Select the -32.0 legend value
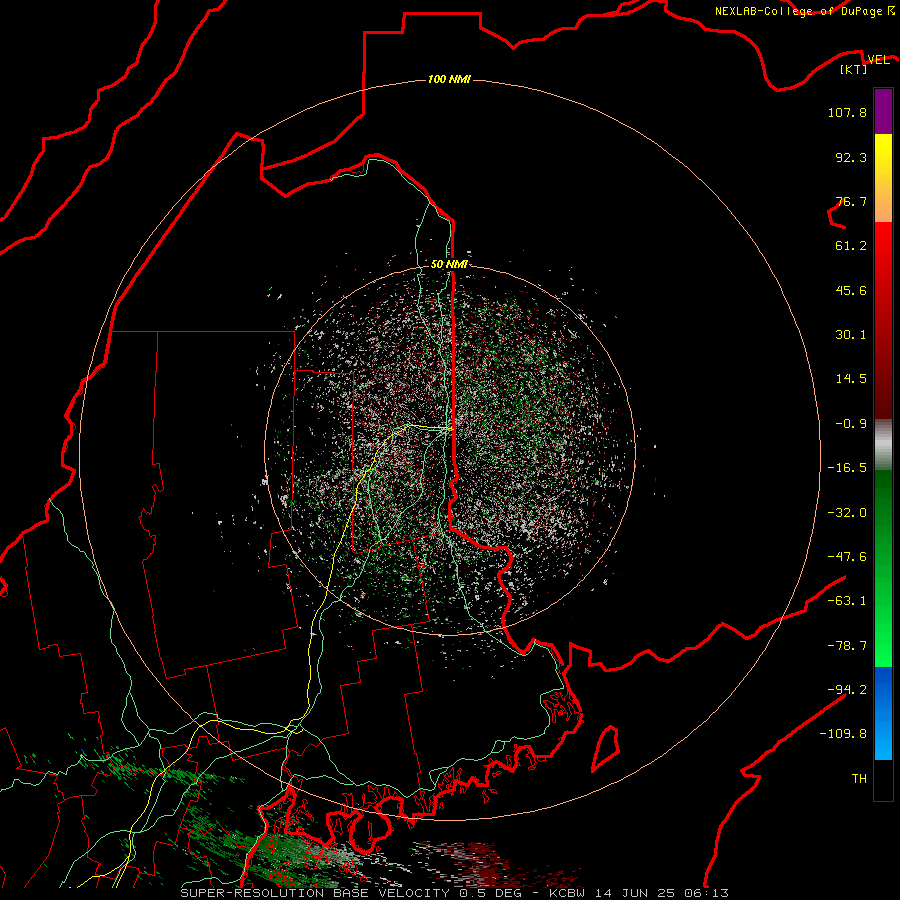 pyautogui.click(x=847, y=513)
